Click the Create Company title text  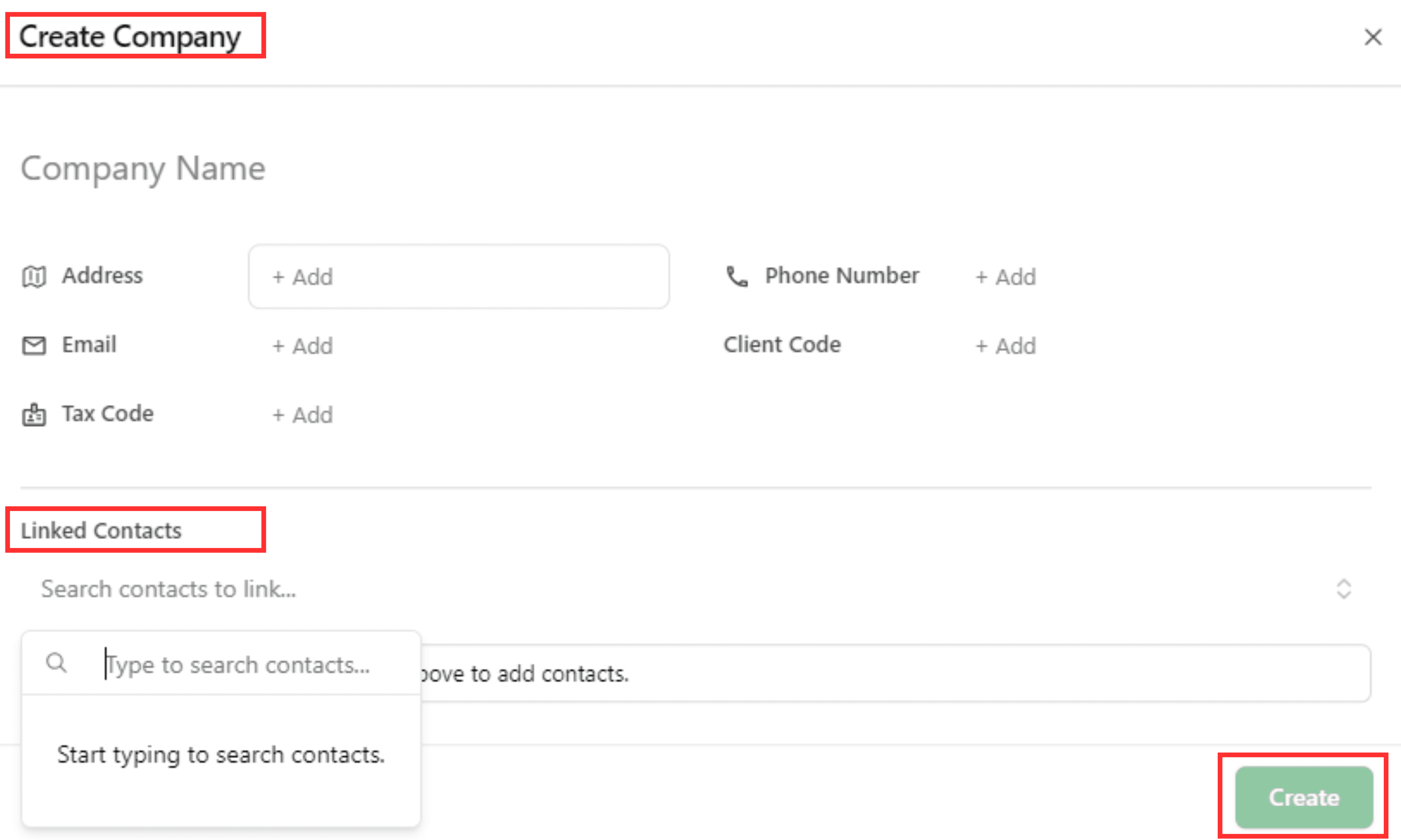pyautogui.click(x=130, y=37)
